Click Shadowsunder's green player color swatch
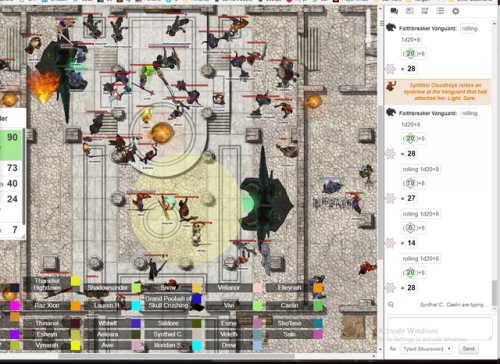The height and width of the screenshot is (364, 500). click(x=136, y=287)
